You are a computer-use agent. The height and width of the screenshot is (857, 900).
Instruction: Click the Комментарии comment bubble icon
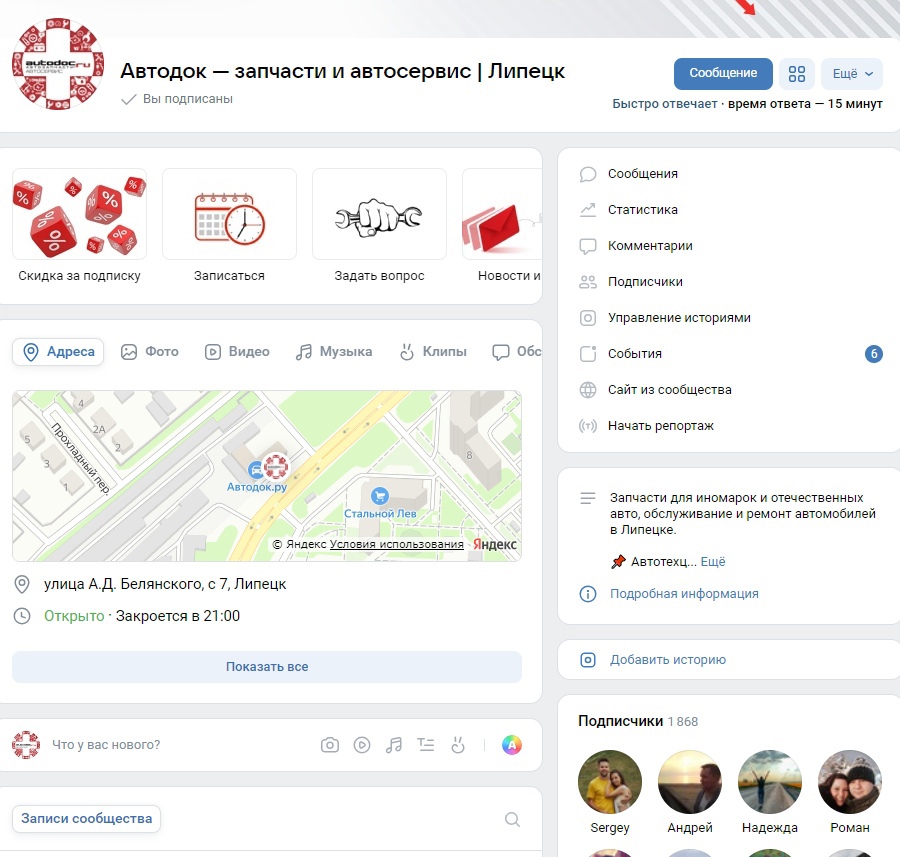coord(588,246)
